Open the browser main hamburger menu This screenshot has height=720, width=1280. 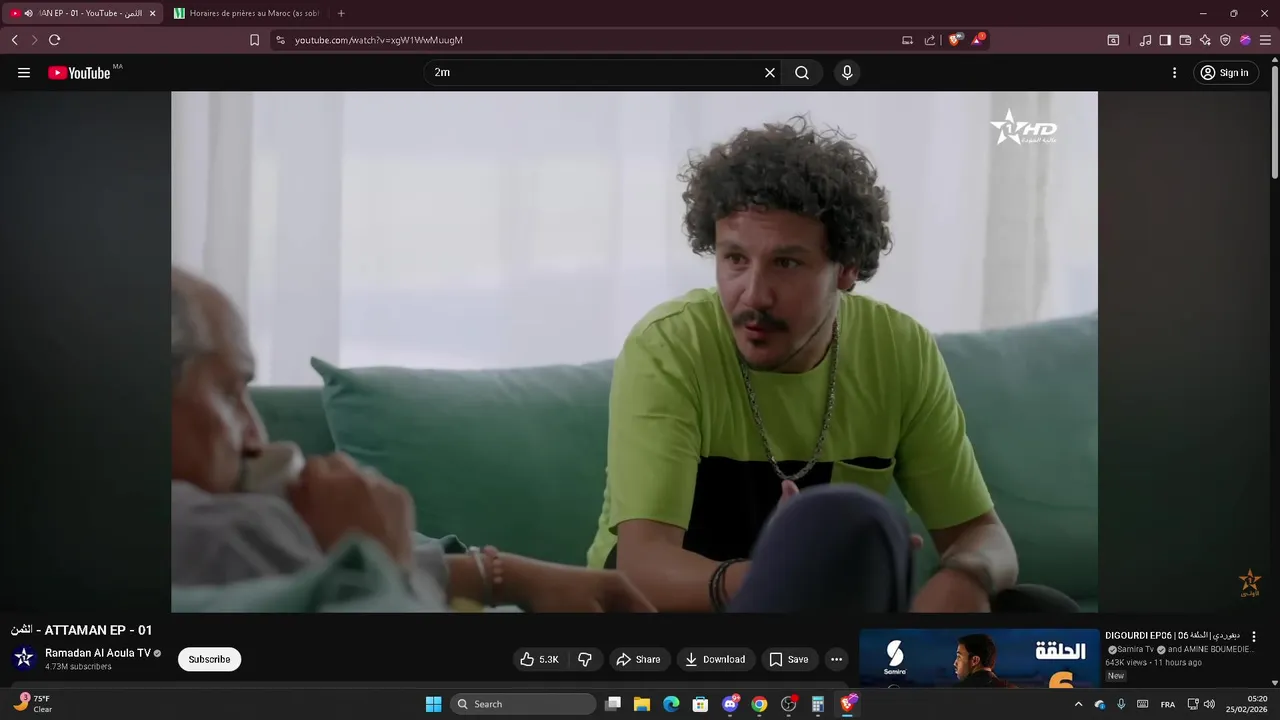coord(1265,40)
